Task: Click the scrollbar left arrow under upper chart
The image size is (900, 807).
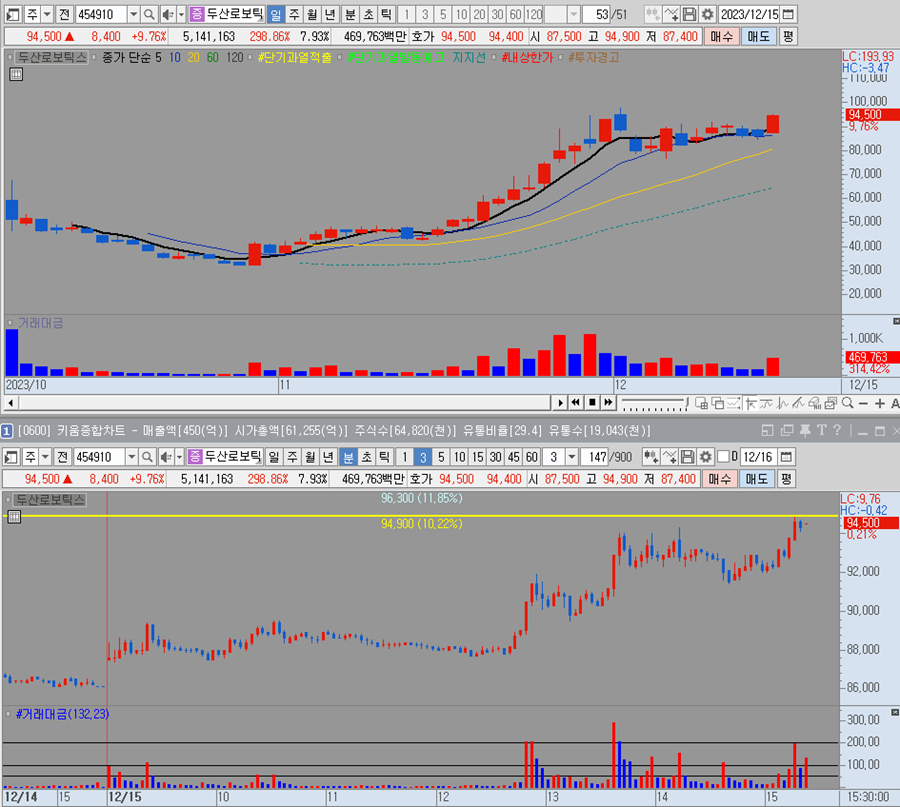Action: 10,403
